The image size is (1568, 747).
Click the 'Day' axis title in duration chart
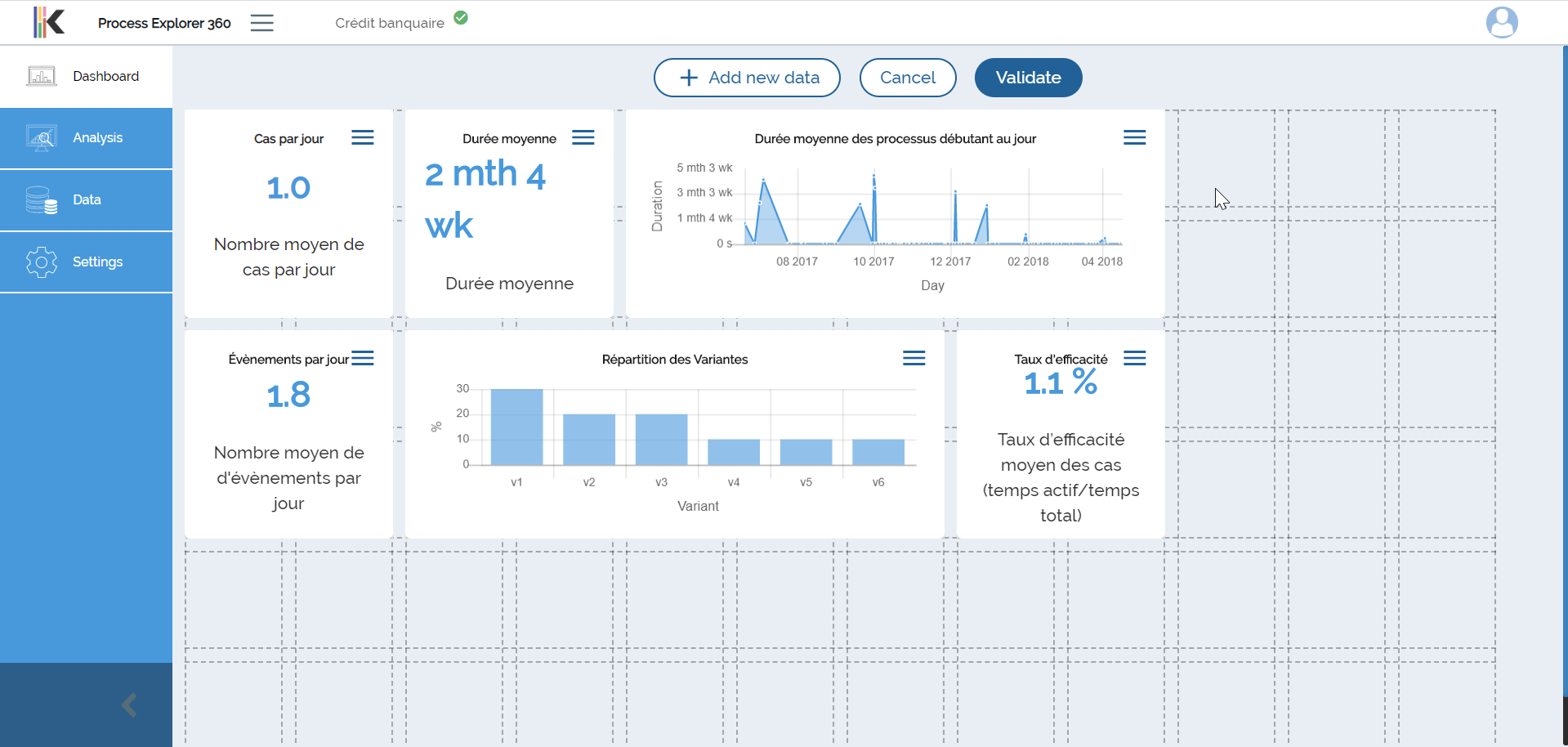[932, 285]
